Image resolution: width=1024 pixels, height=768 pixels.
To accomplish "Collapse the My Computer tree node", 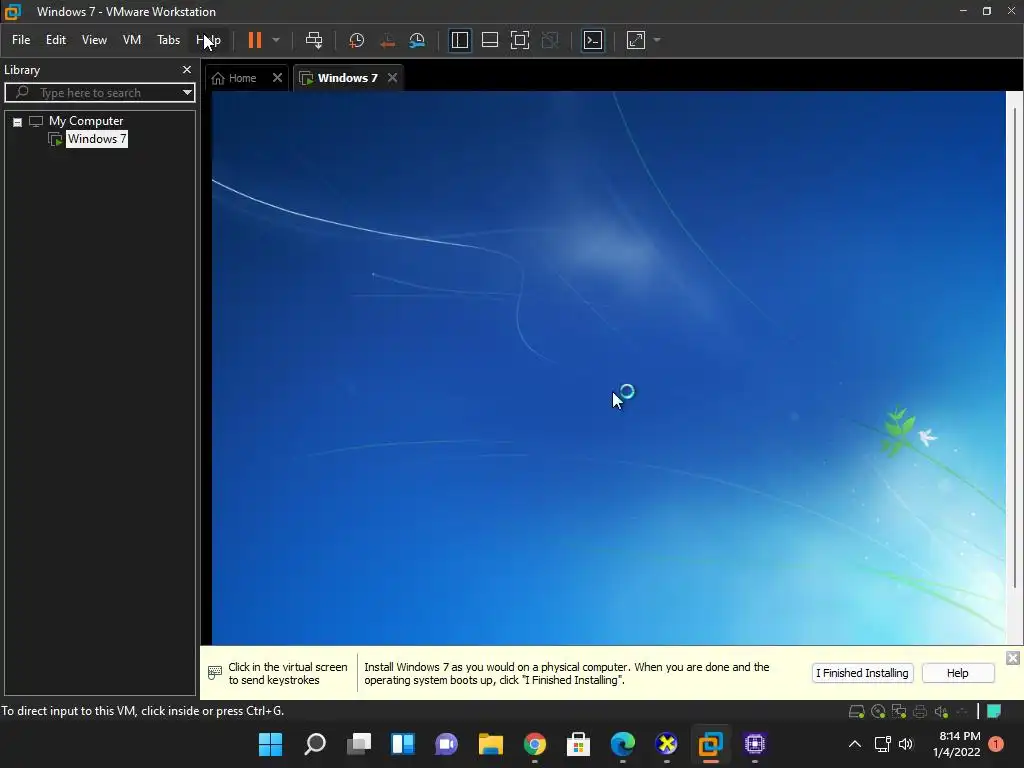I will 18,122.
